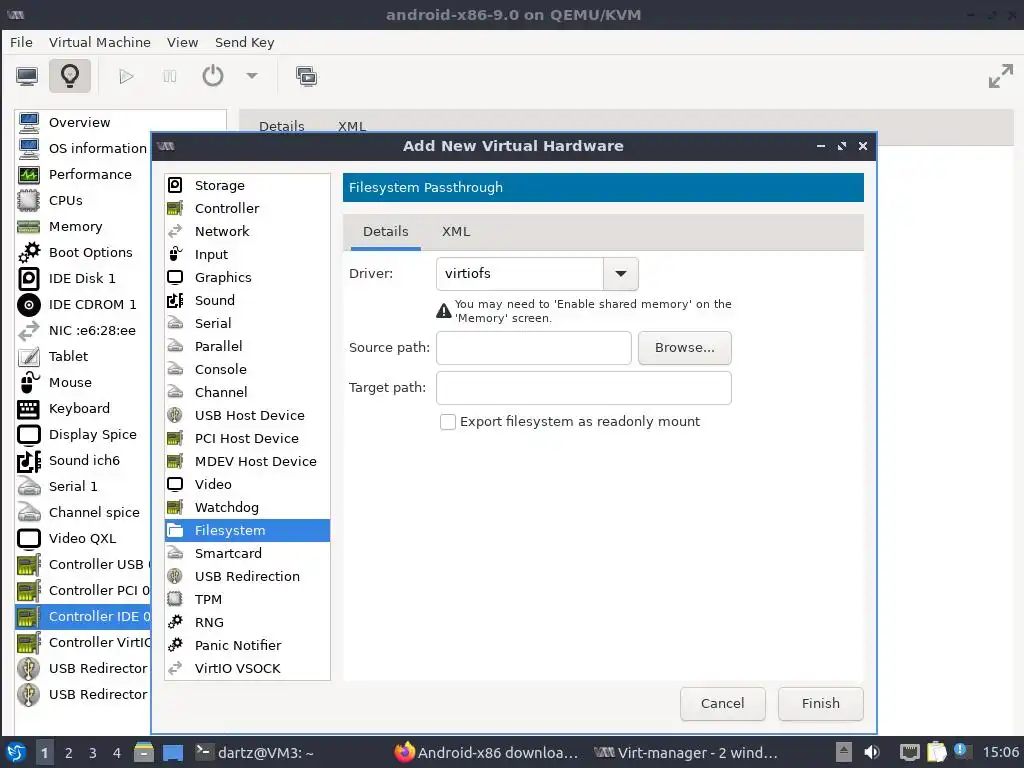This screenshot has height=768, width=1024.
Task: Pick Serial in hardware list
Action: (248, 323)
